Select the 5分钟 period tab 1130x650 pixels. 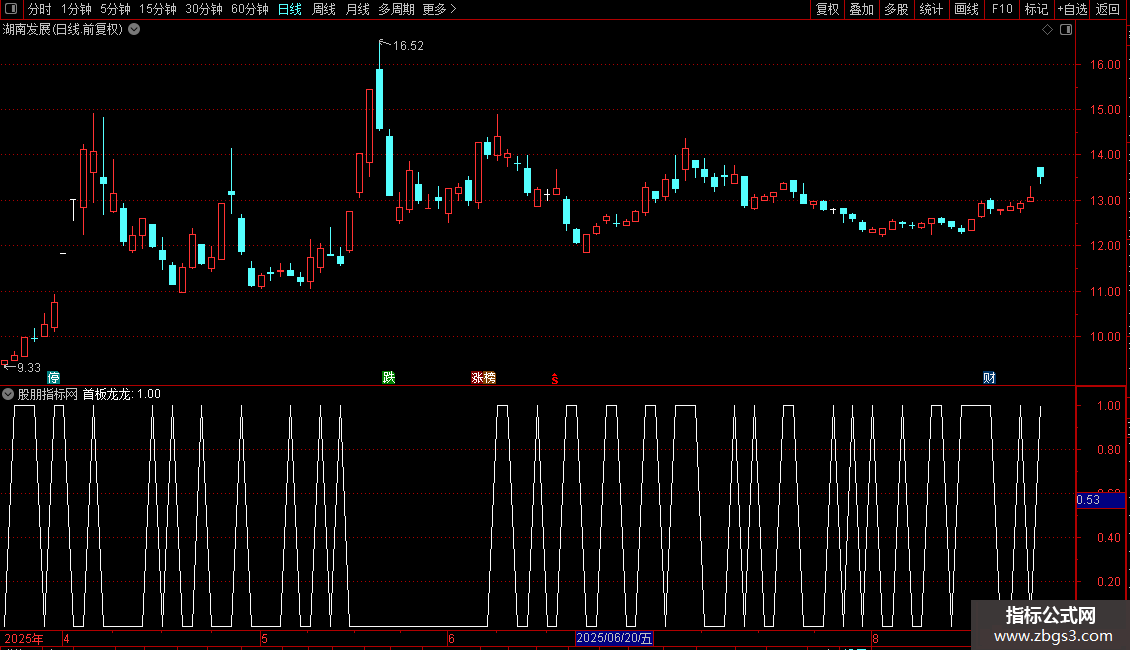[x=115, y=9]
